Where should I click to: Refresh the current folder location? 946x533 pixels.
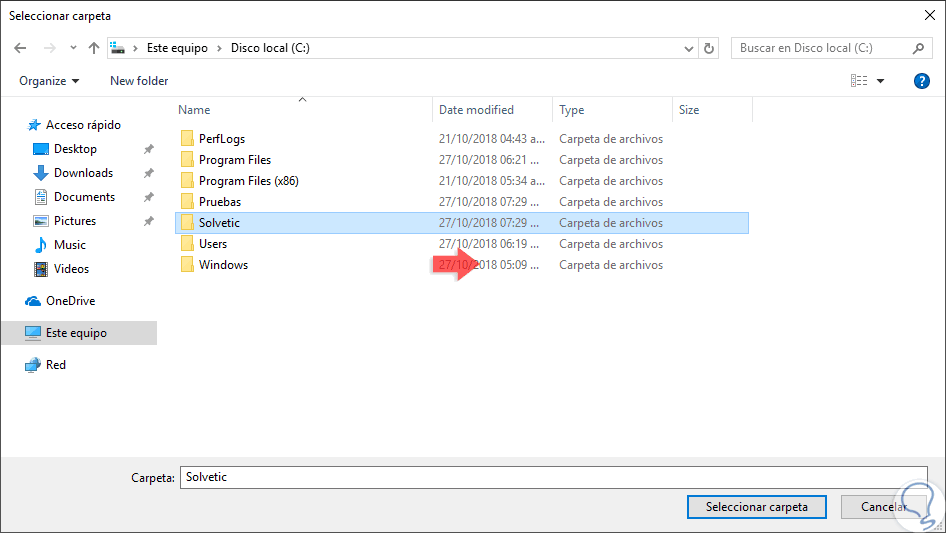tap(710, 48)
